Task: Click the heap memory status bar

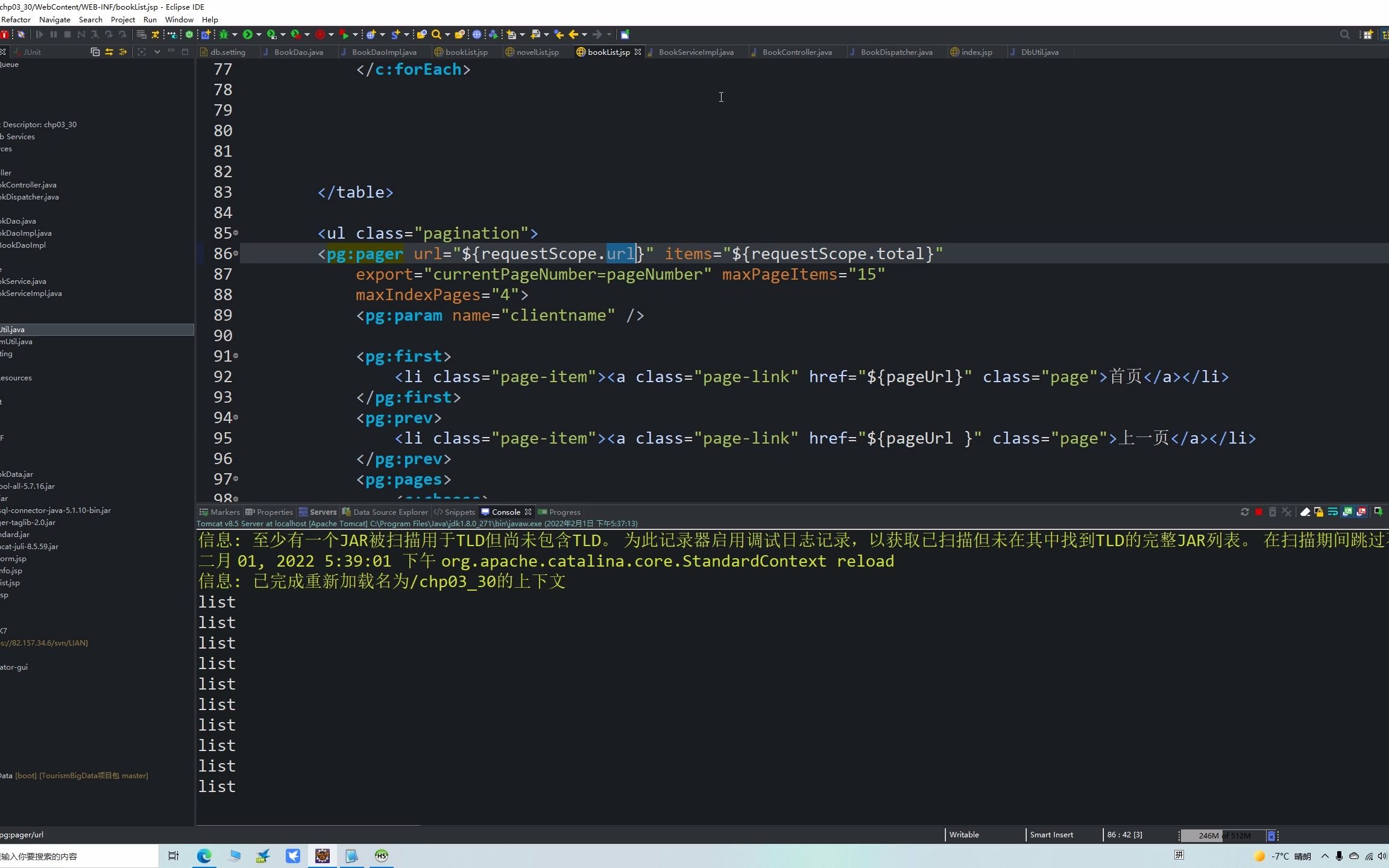Action: click(1224, 835)
